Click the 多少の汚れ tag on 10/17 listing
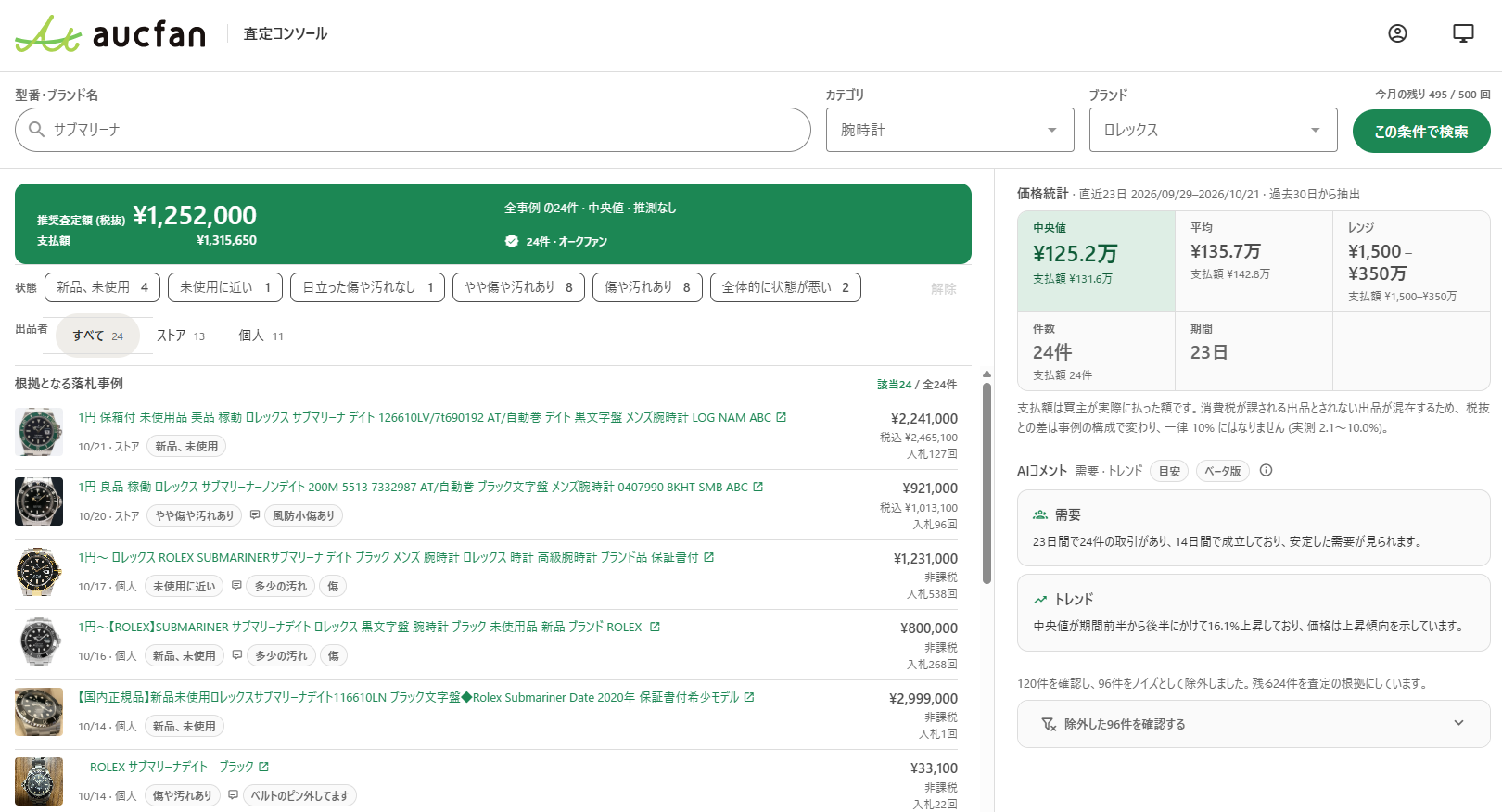 pos(281,586)
